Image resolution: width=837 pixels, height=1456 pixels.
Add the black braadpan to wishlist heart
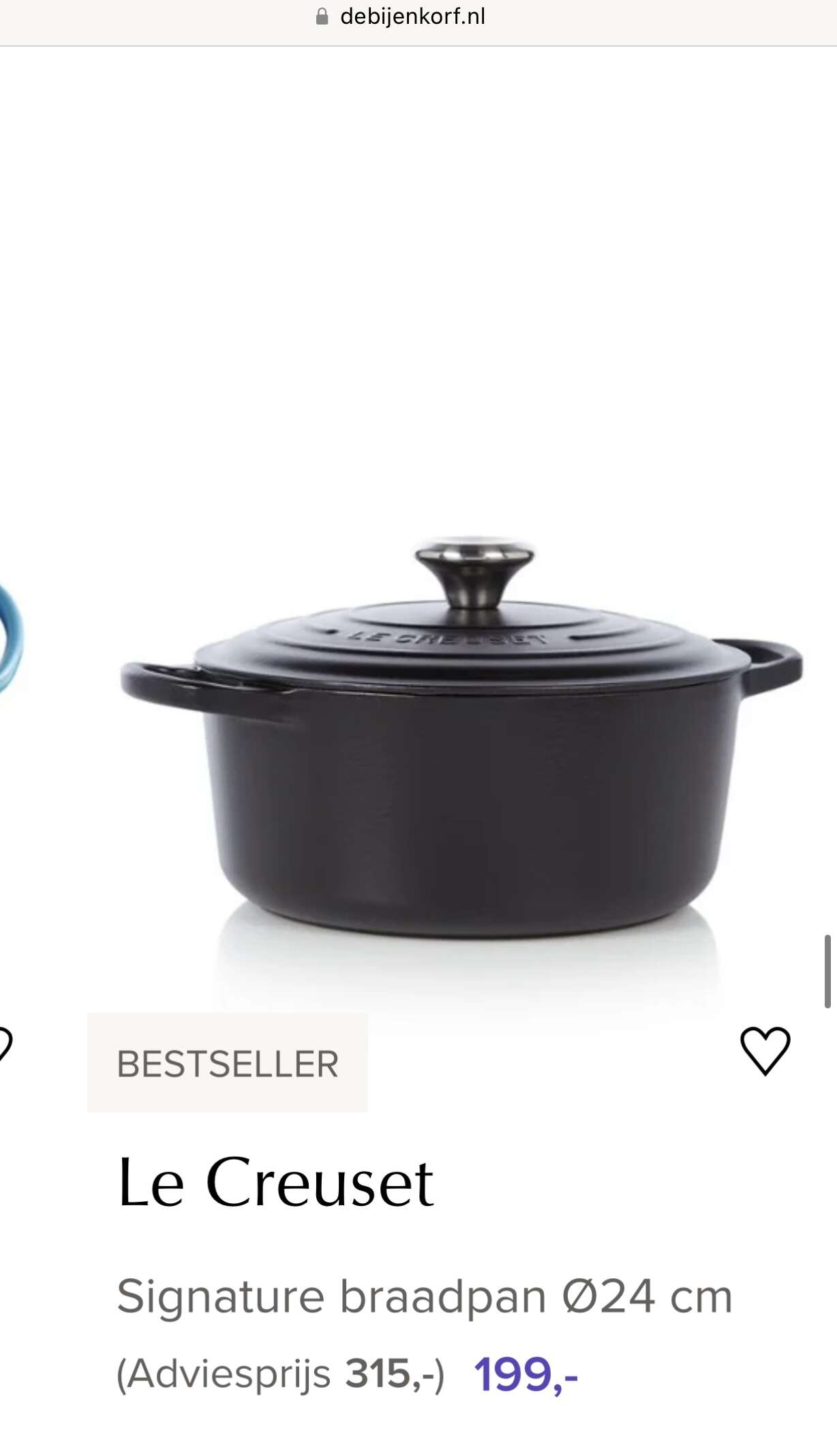(765, 1051)
